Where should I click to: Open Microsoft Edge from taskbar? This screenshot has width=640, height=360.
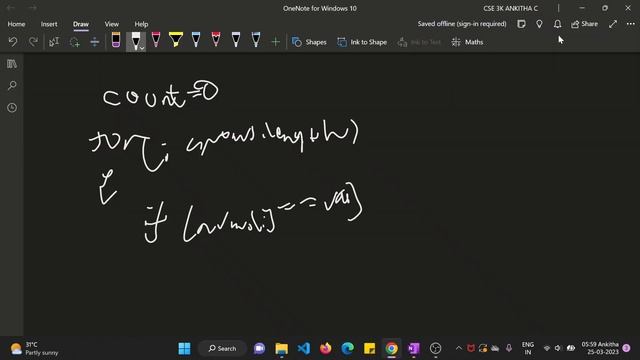[x=347, y=349]
